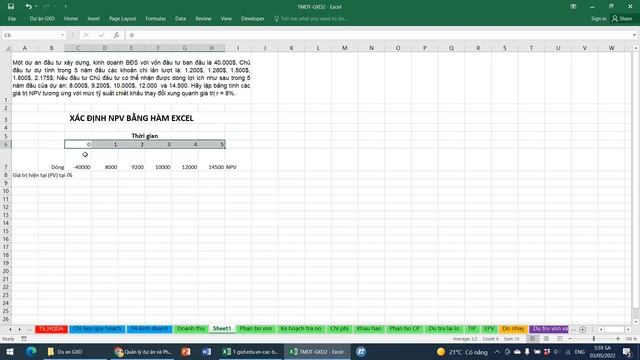The image size is (640, 360).
Task: Open the Ke hoach tra no sheet tab
Action: [x=301, y=329]
